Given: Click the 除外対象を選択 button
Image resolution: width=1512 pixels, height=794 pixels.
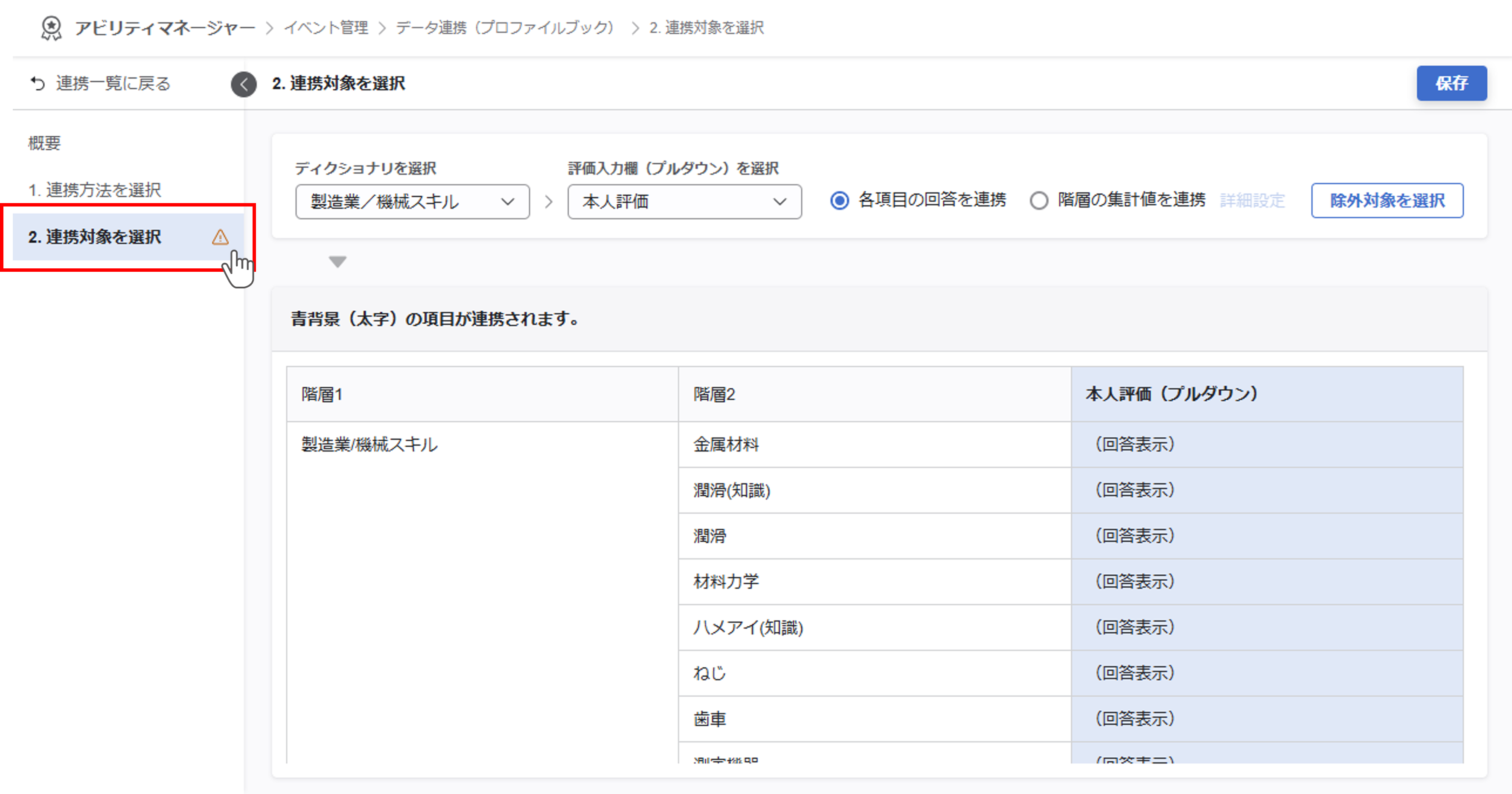Looking at the screenshot, I should coord(1387,201).
